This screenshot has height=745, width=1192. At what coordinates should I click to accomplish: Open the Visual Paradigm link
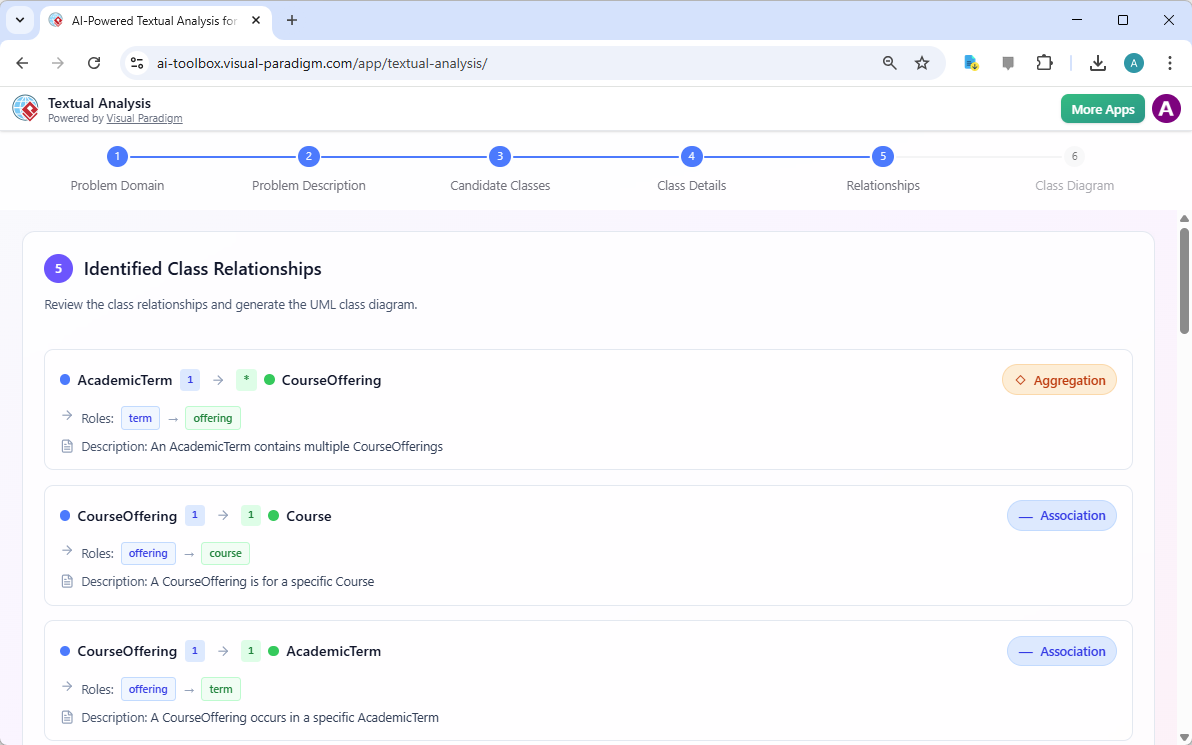(x=144, y=117)
